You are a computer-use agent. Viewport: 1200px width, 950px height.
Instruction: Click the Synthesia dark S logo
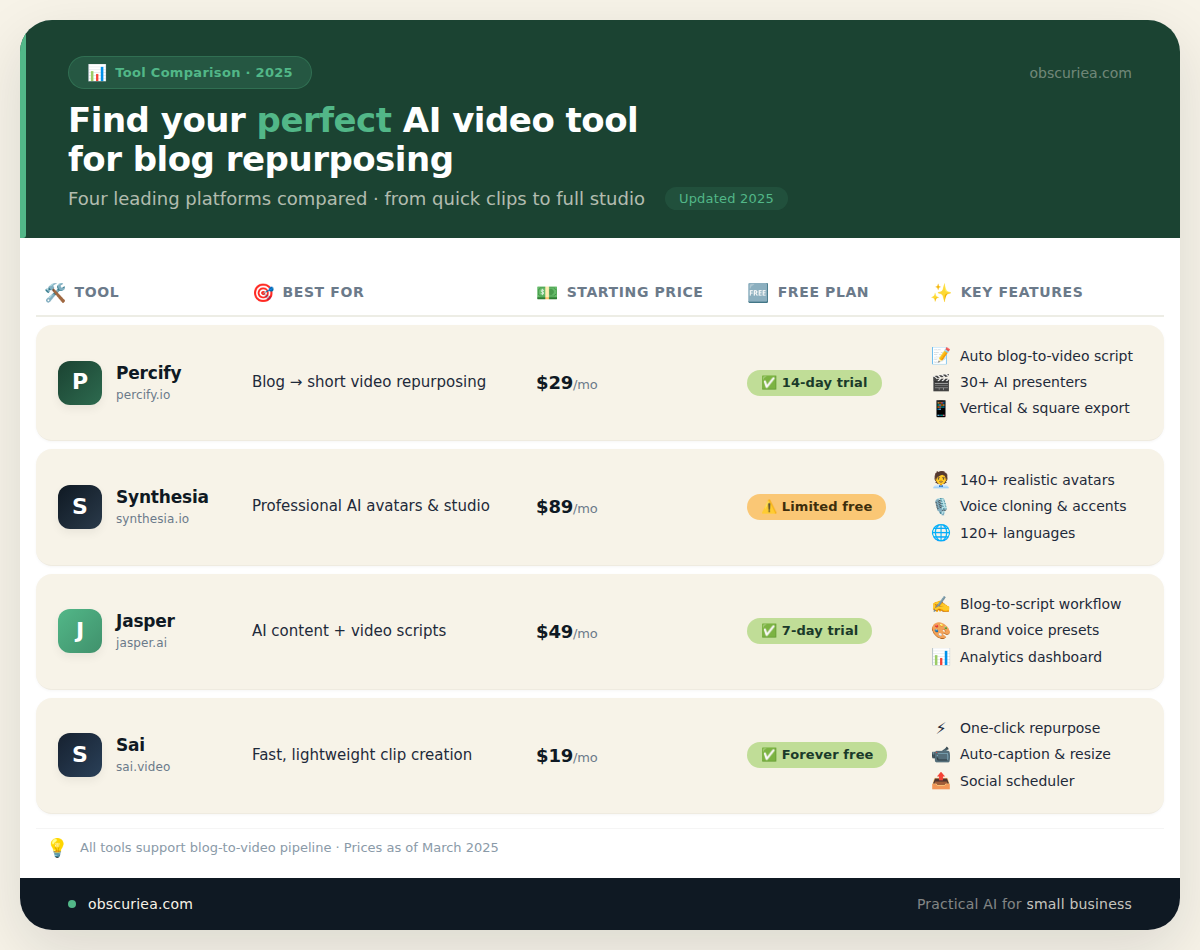point(80,507)
